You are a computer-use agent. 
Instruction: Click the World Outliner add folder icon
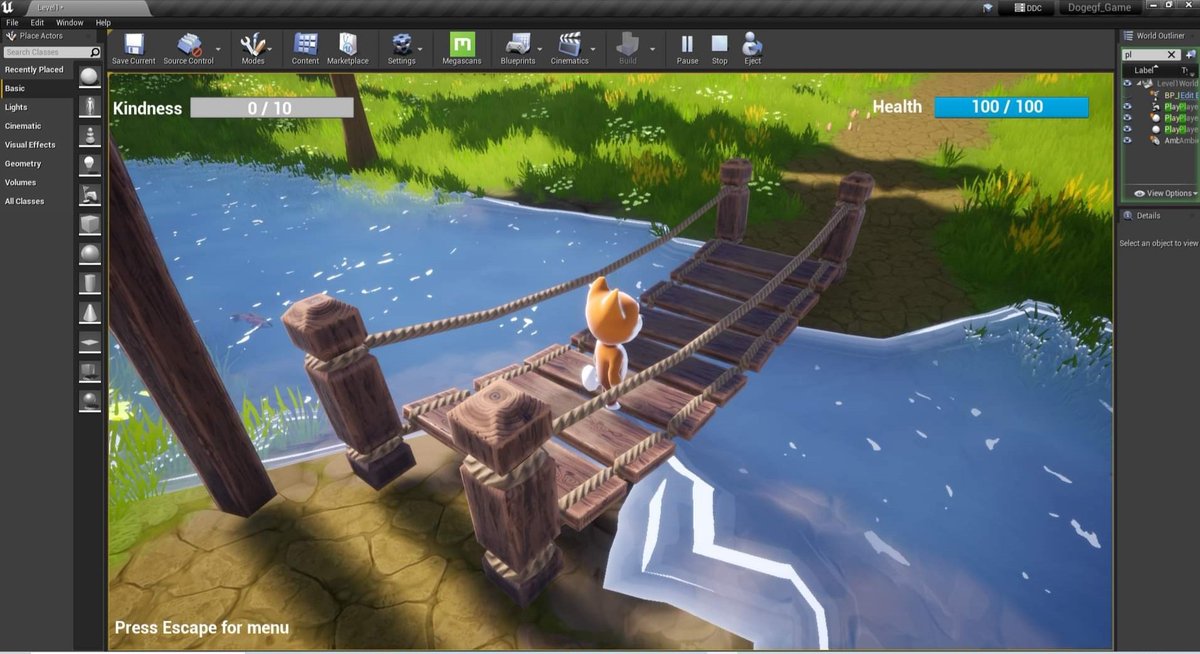(x=1192, y=55)
